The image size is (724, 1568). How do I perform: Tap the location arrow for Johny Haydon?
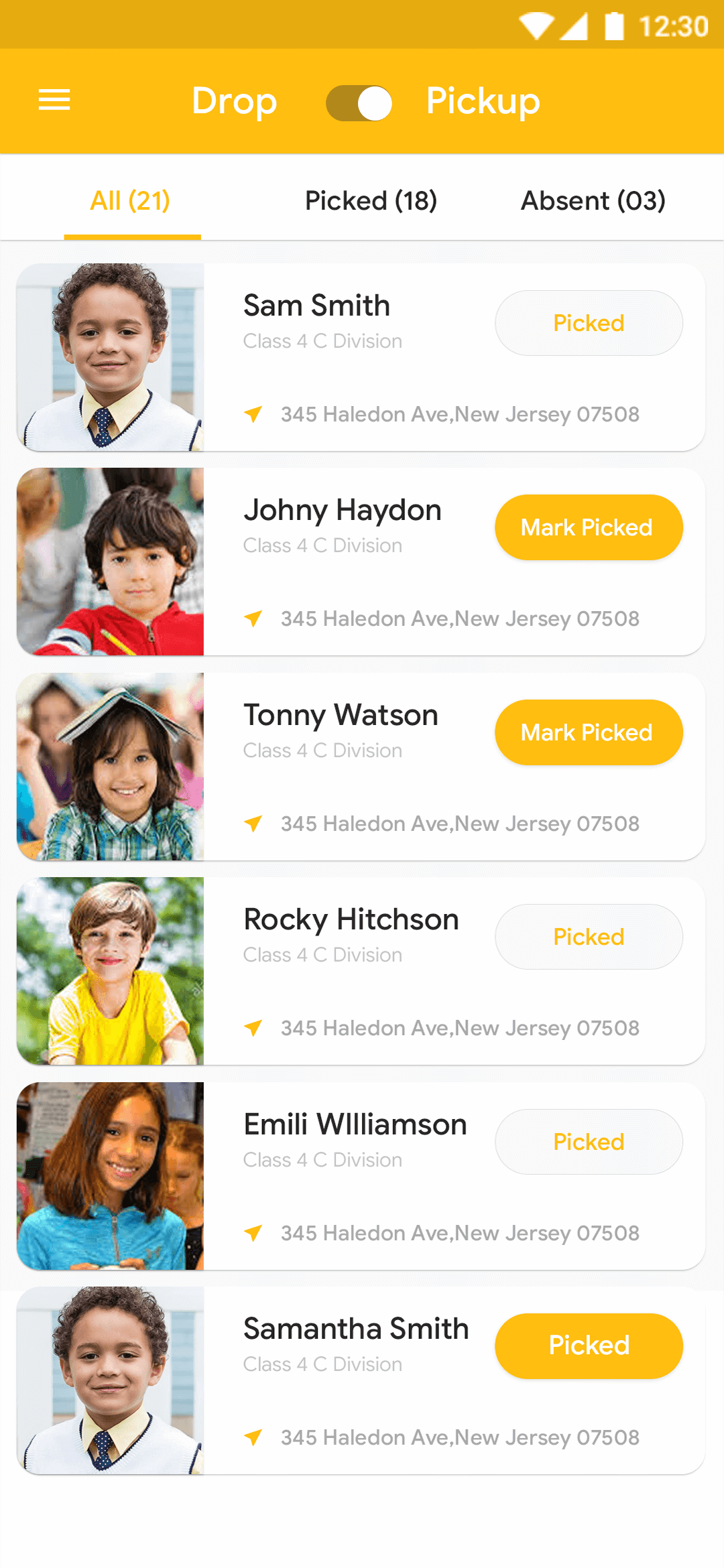coord(253,618)
